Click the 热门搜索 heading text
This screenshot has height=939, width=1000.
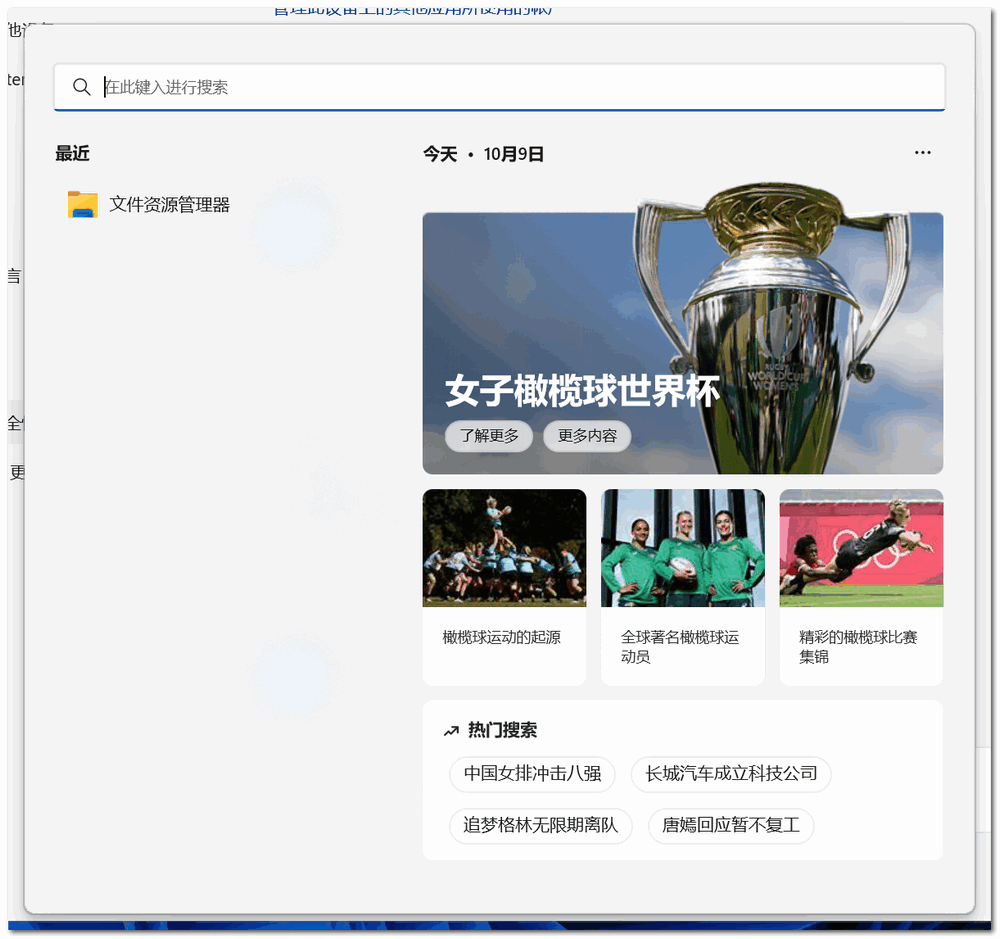503,730
